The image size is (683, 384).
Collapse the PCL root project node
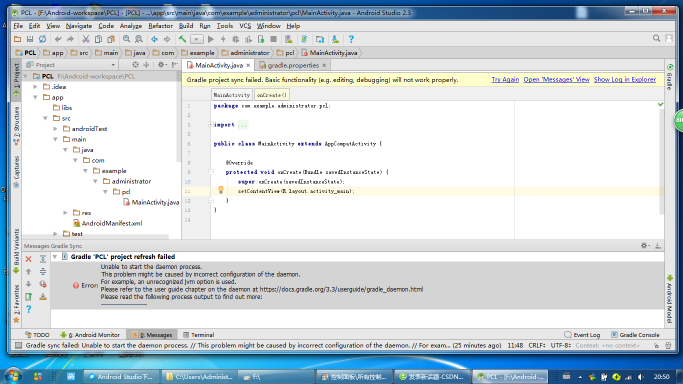click(x=26, y=76)
